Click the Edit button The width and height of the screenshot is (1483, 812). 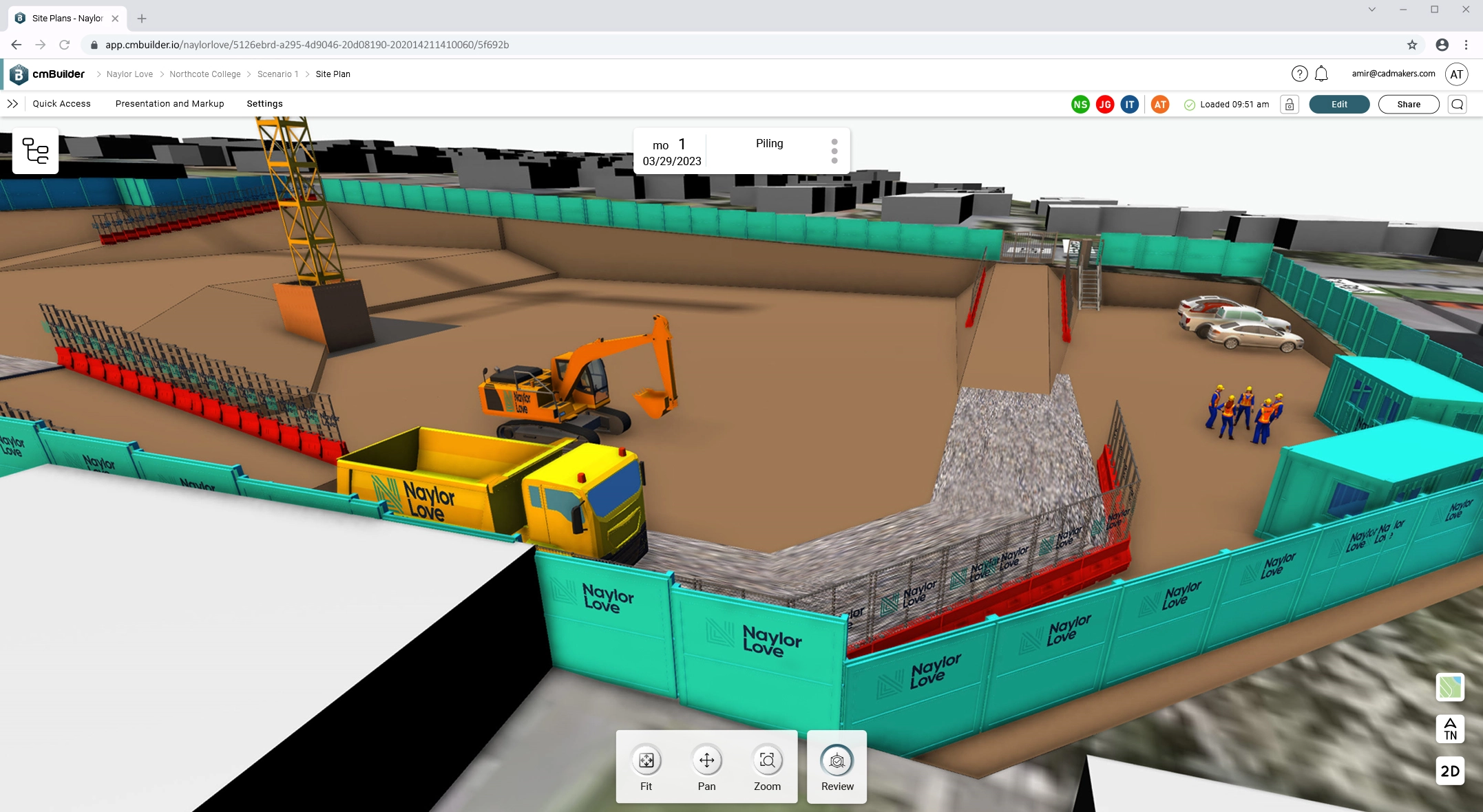click(x=1338, y=104)
